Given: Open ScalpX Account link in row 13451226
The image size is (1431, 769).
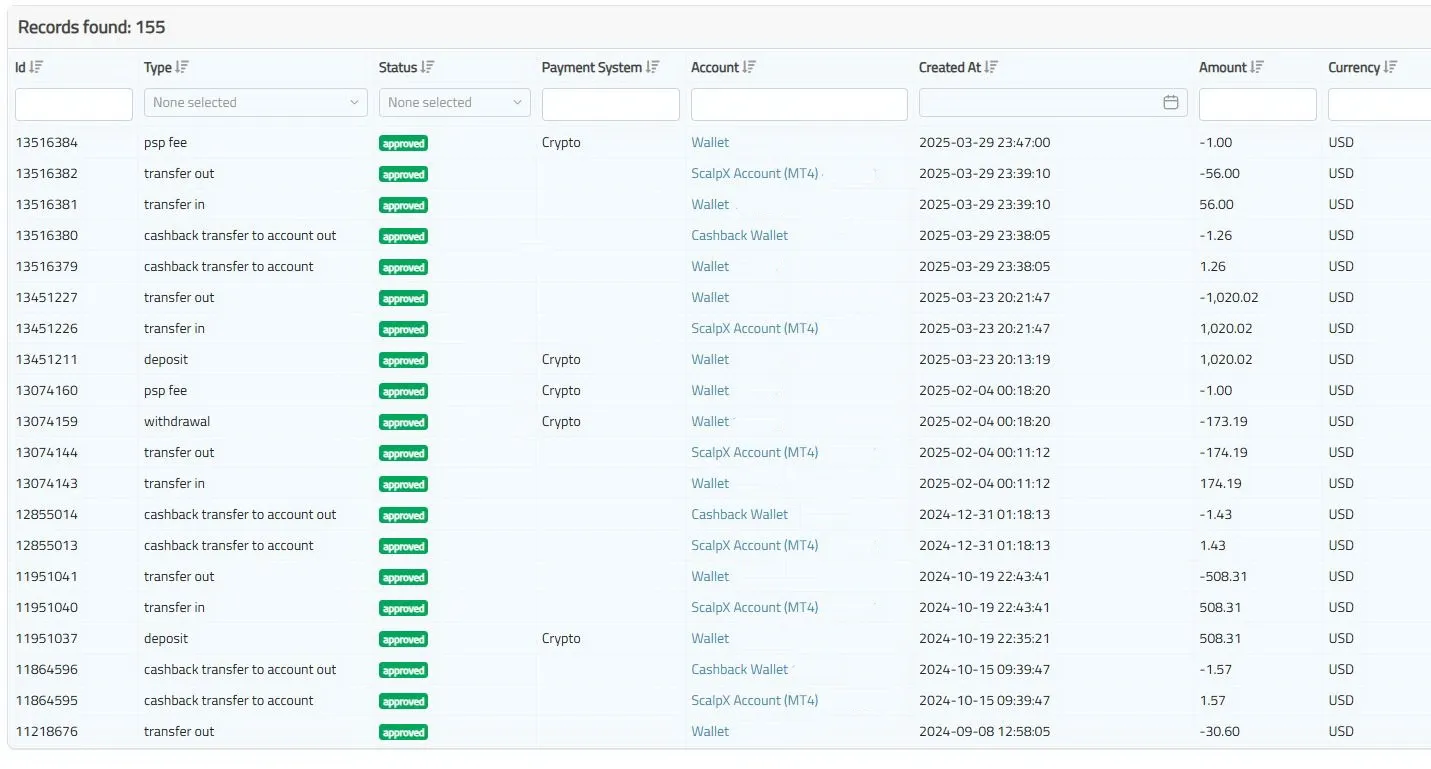Looking at the screenshot, I should (755, 328).
